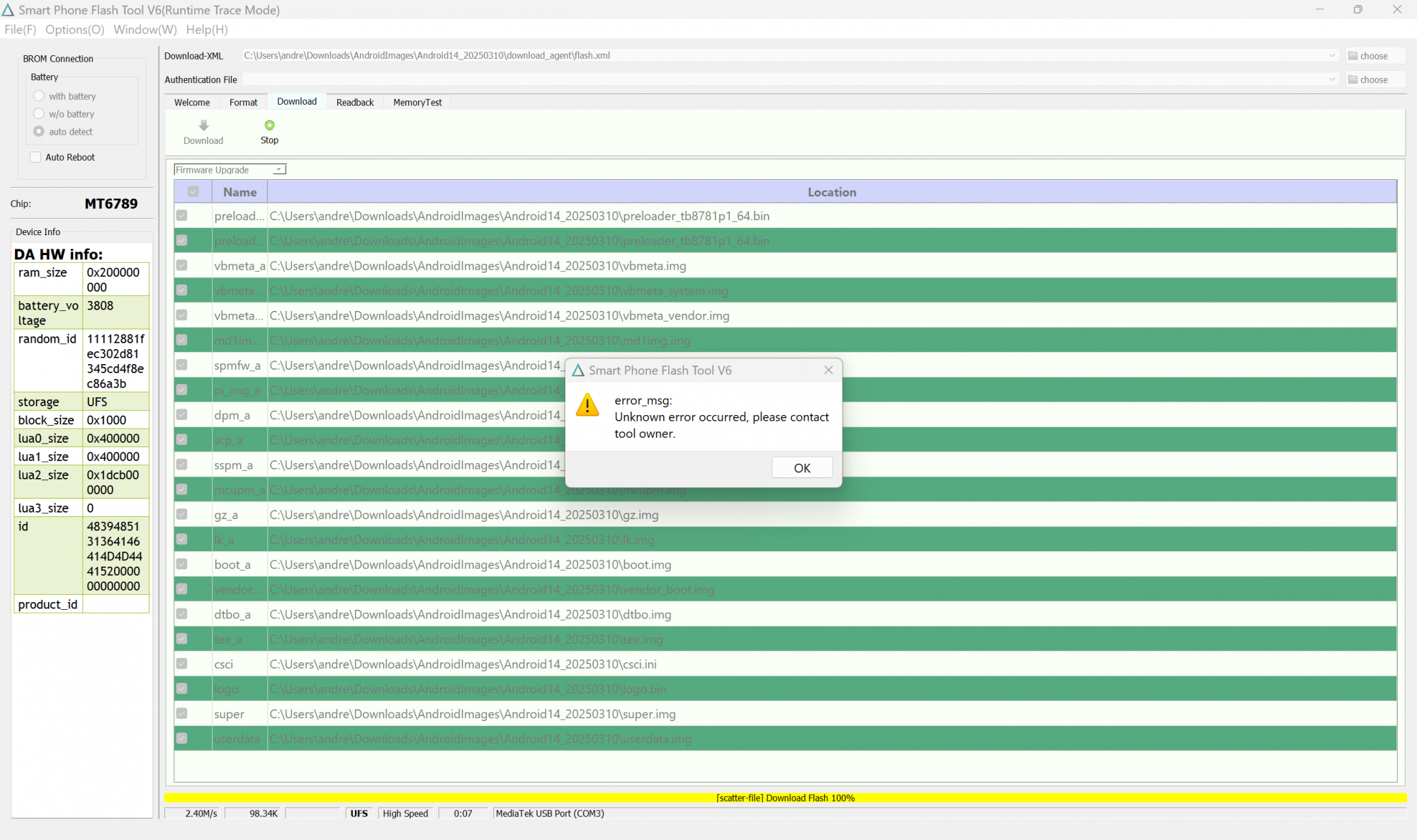Switch to the Readback tab
Image resolution: width=1417 pixels, height=840 pixels.
pyautogui.click(x=354, y=102)
